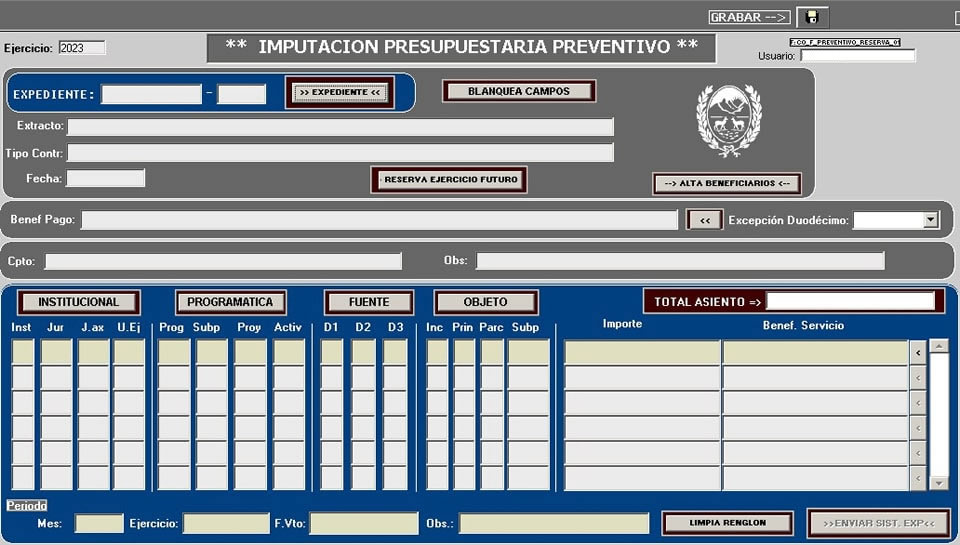Open the FUENTE section
The width and height of the screenshot is (960, 545).
coord(368,302)
